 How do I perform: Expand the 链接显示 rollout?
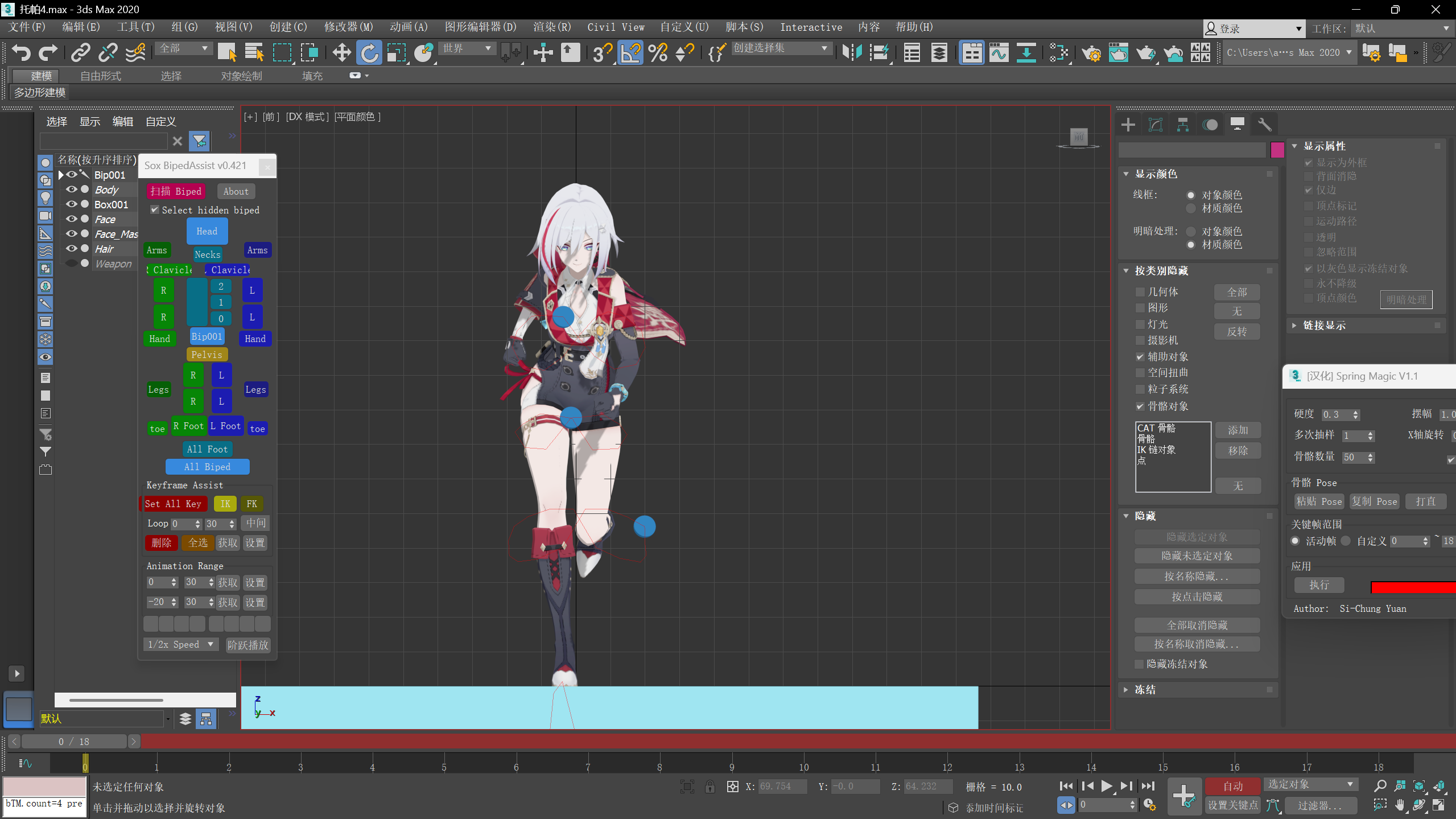1294,326
